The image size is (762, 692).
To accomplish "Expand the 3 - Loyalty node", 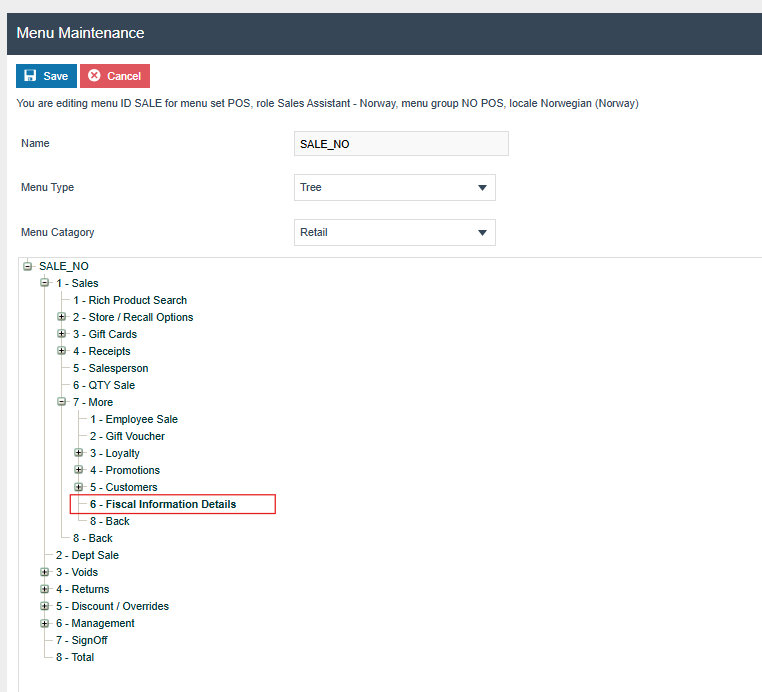I will coord(79,453).
